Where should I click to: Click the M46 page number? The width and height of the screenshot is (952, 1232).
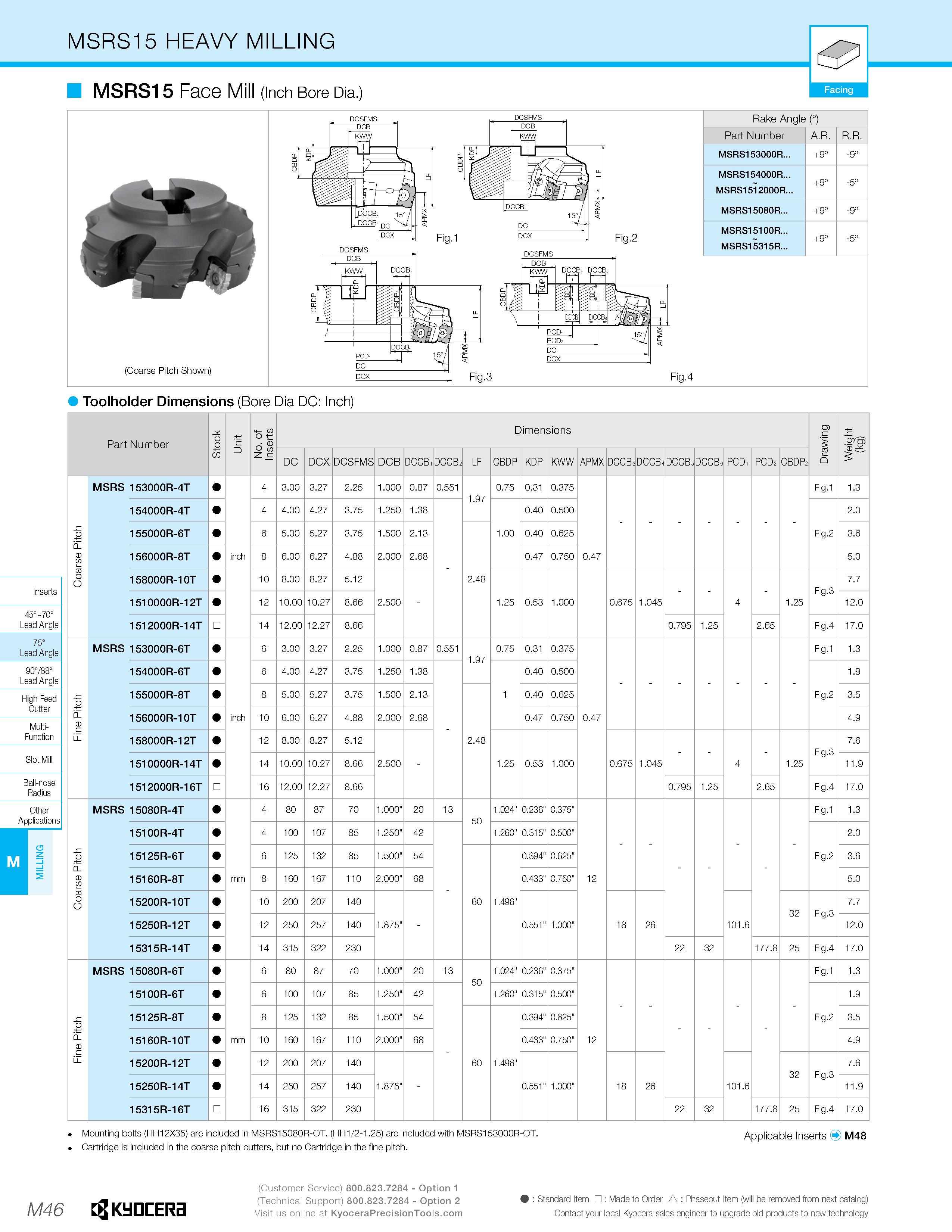[x=45, y=1210]
